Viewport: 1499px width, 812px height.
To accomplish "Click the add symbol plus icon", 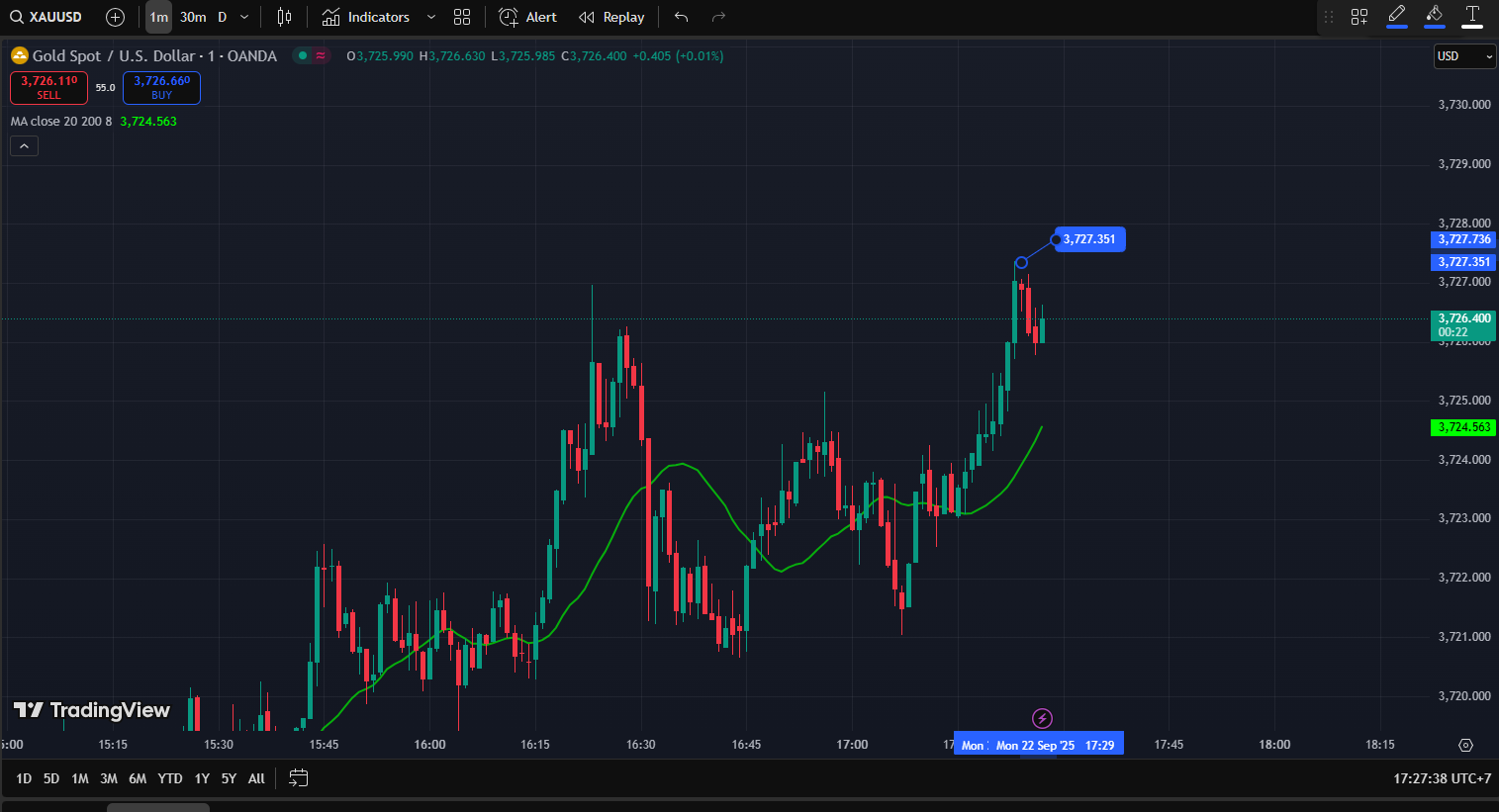I will point(115,17).
